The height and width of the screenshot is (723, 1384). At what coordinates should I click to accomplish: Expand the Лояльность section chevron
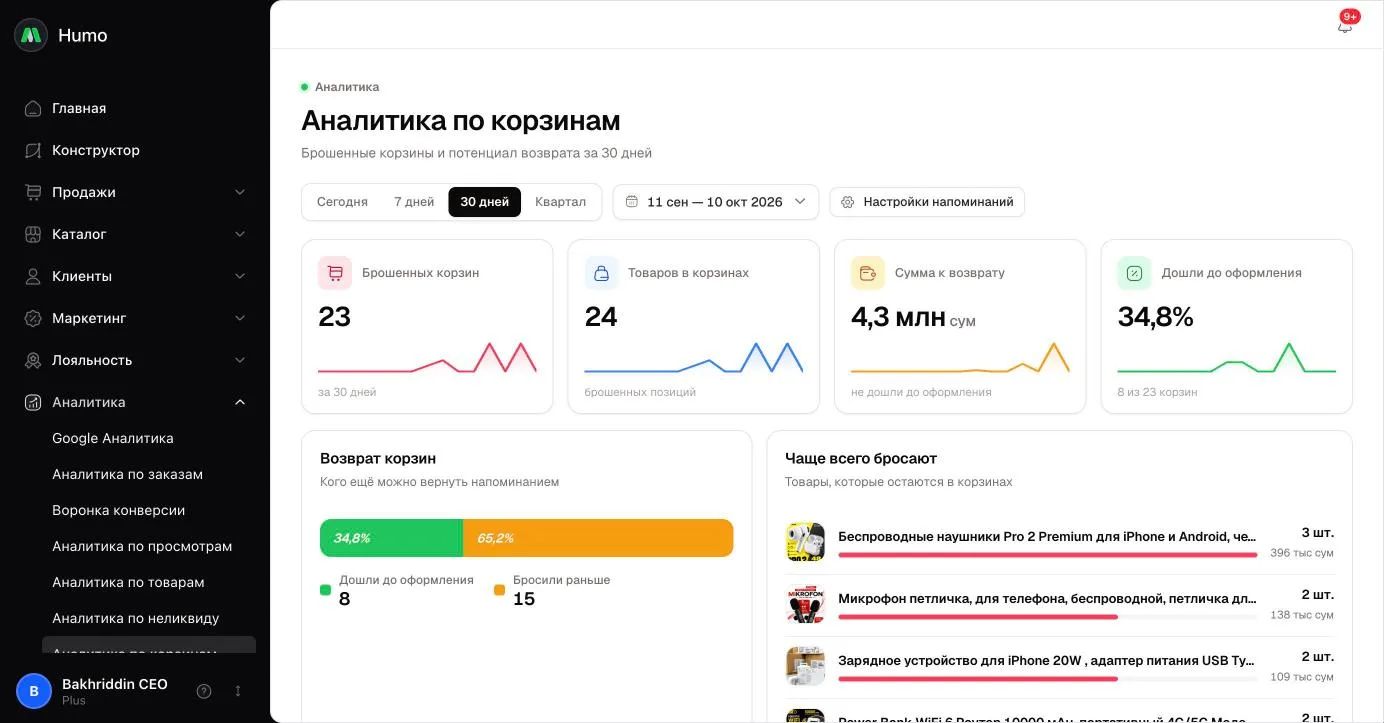pos(240,360)
